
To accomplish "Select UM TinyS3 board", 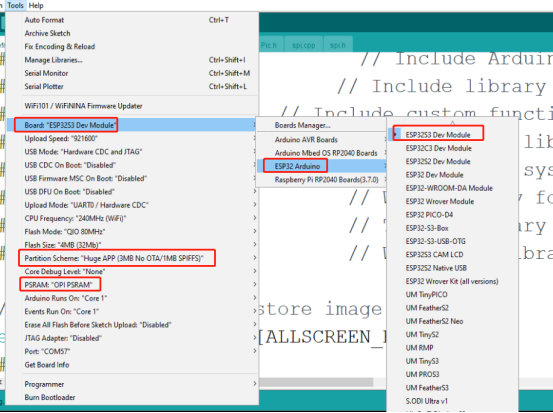I will (453, 361).
